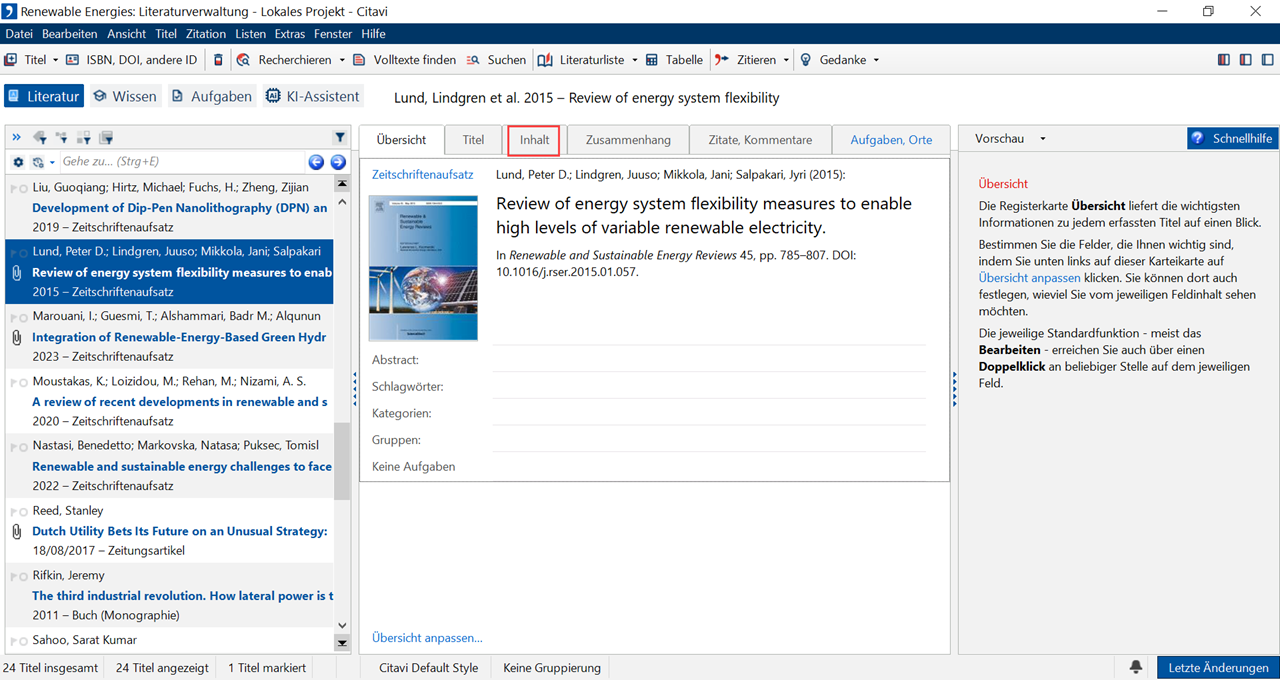
Task: Toggle the Schnellhilfe panel
Action: [x=1232, y=139]
